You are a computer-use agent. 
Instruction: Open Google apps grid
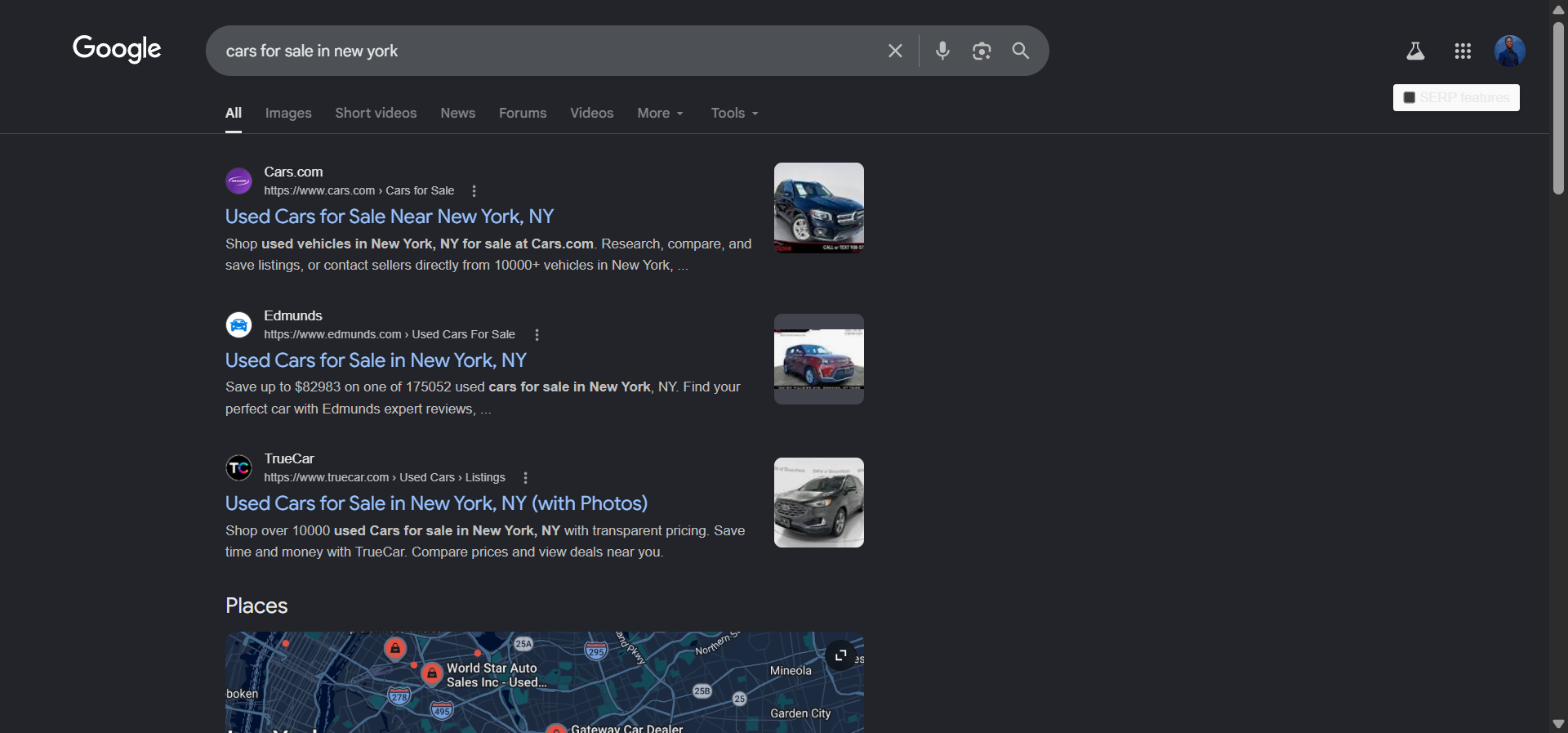pos(1463,51)
